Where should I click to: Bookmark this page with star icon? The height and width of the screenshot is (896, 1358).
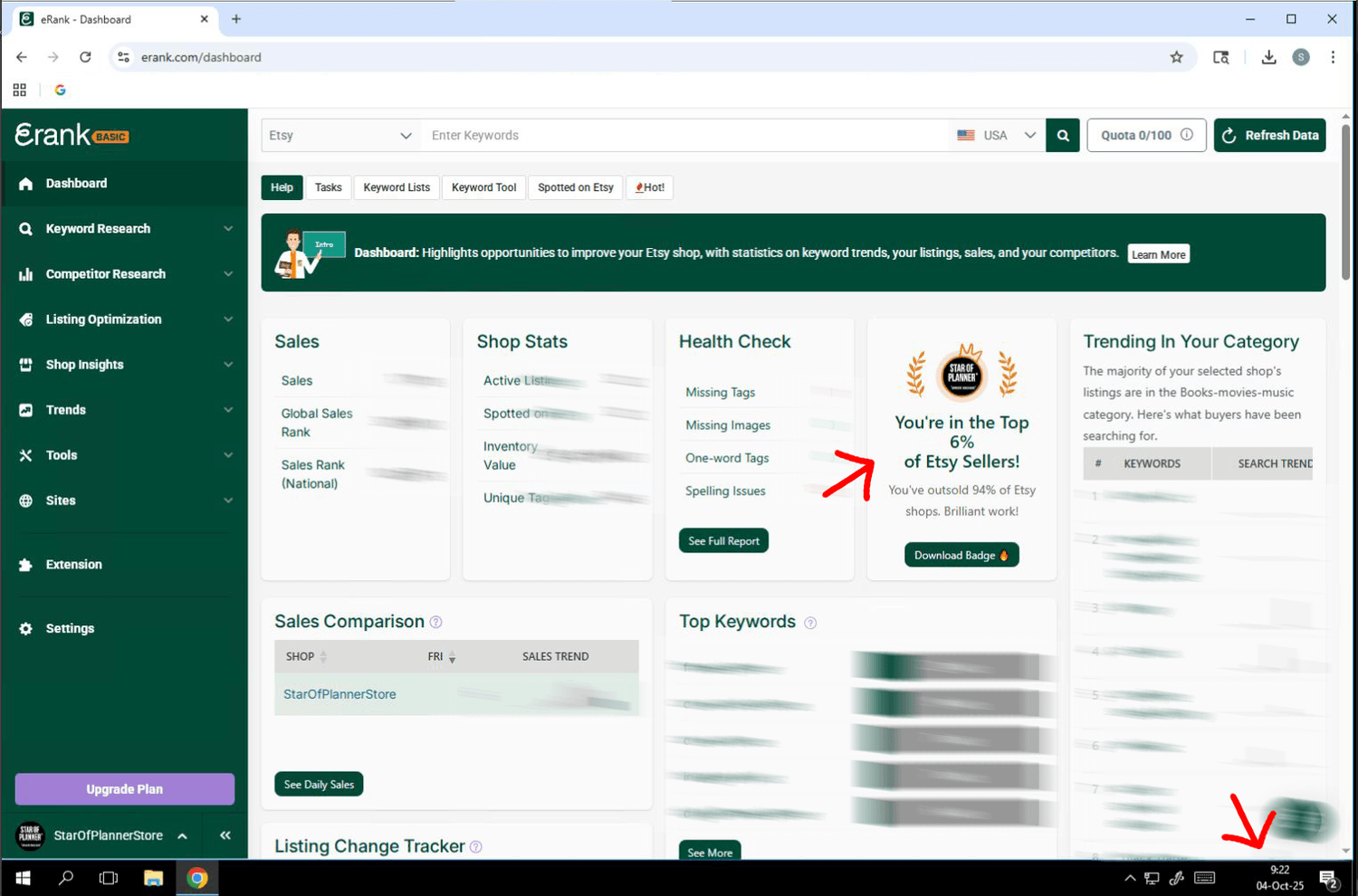1176,57
